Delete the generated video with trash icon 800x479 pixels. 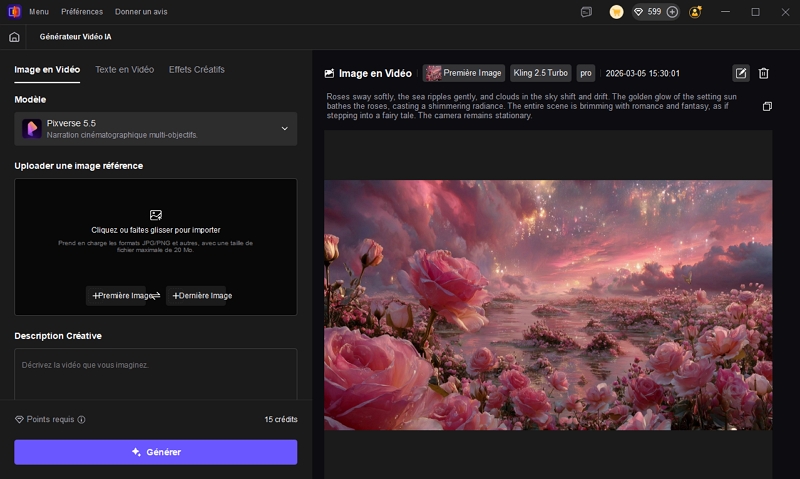tap(764, 73)
